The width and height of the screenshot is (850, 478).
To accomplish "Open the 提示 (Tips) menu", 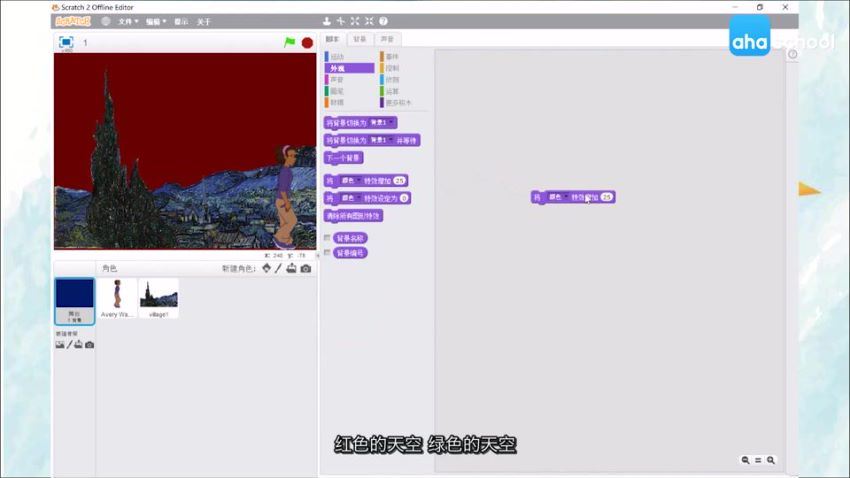I will coord(181,22).
